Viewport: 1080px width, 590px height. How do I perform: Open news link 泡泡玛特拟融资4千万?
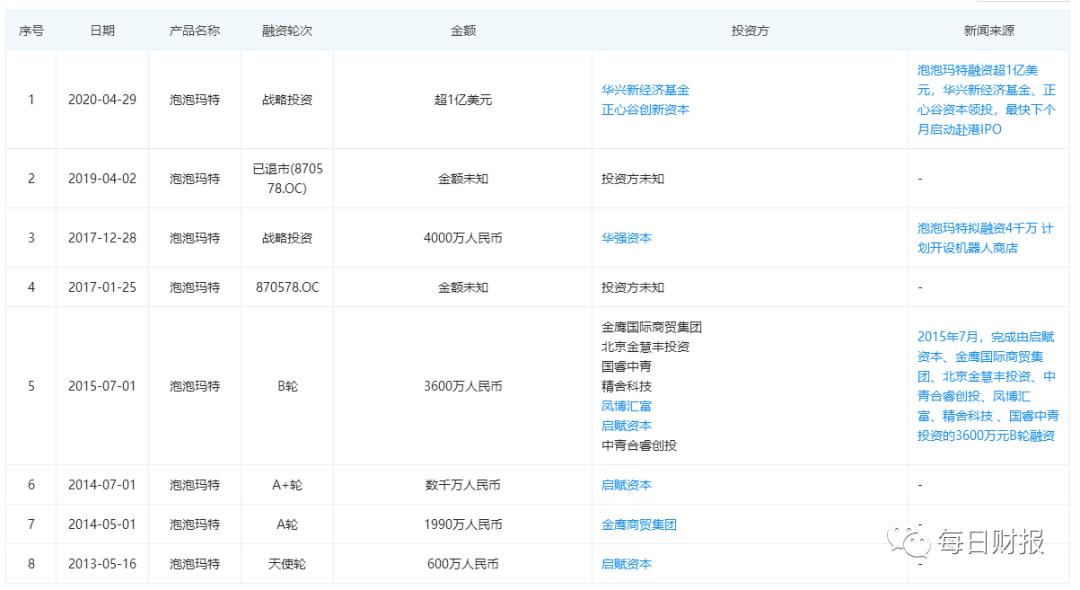point(985,239)
